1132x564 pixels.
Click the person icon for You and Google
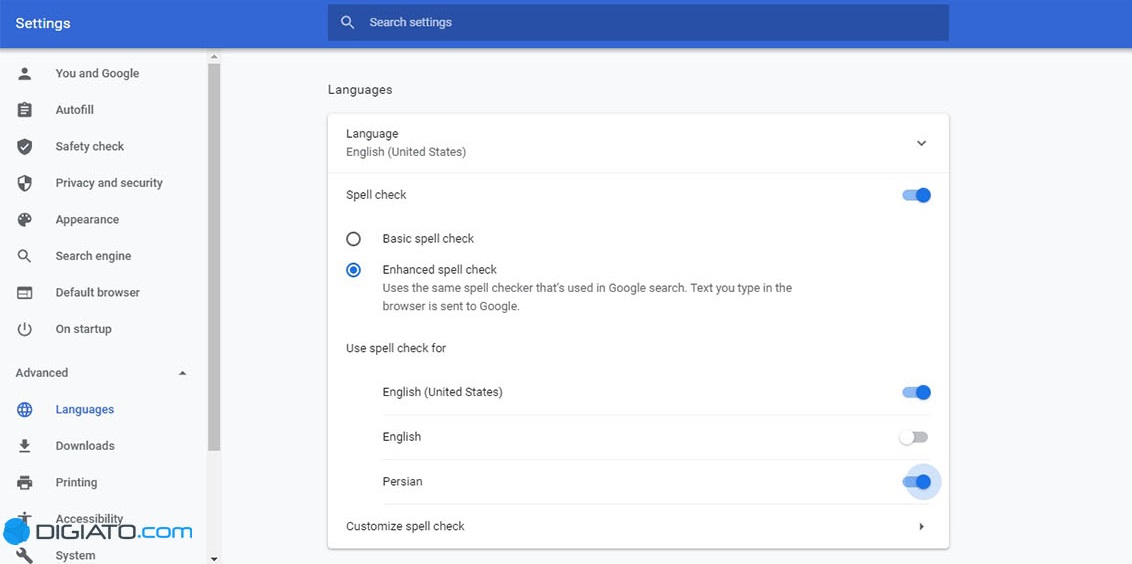(25, 73)
